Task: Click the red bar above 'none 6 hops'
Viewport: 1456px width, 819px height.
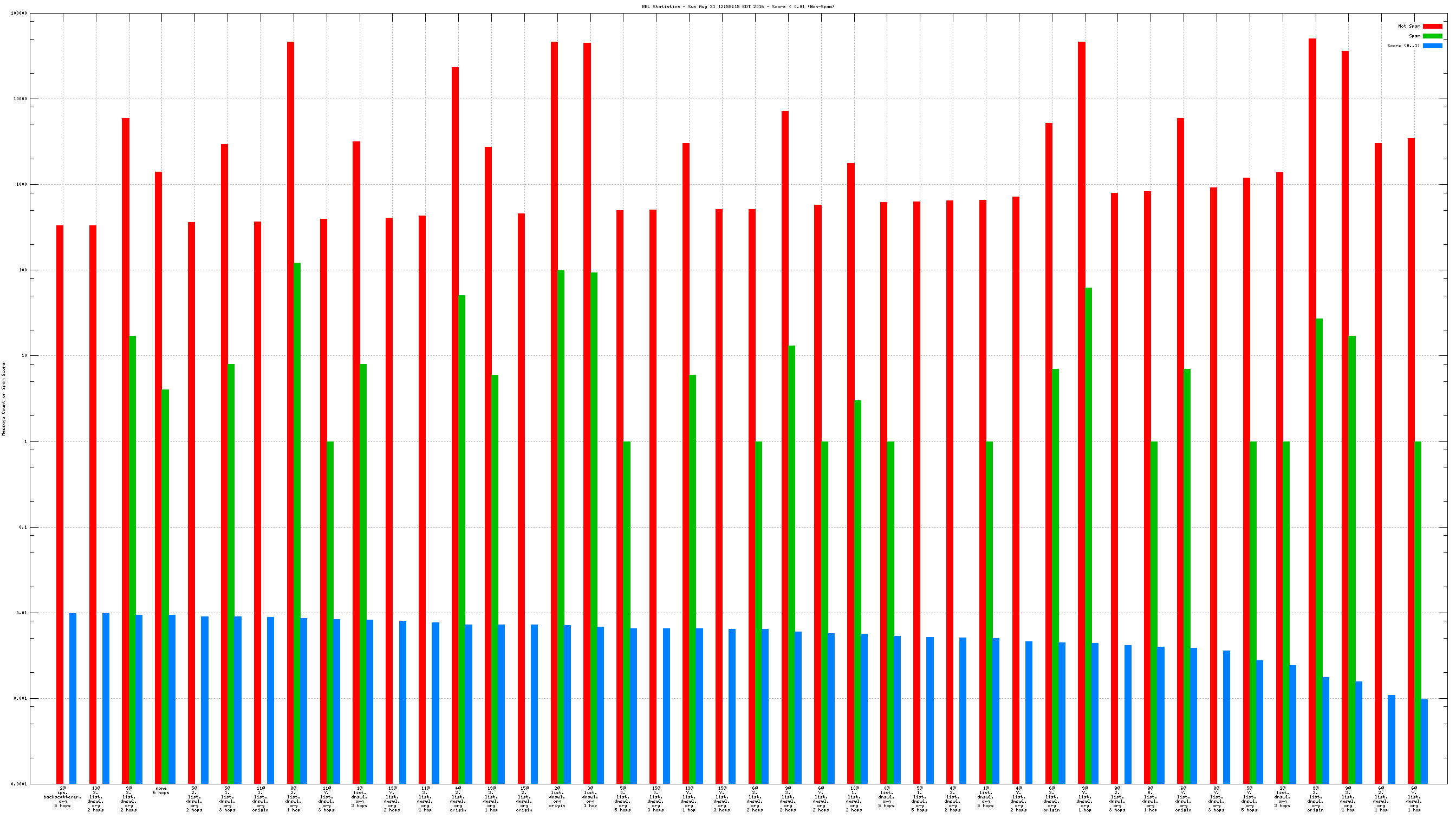Action: coord(158,478)
